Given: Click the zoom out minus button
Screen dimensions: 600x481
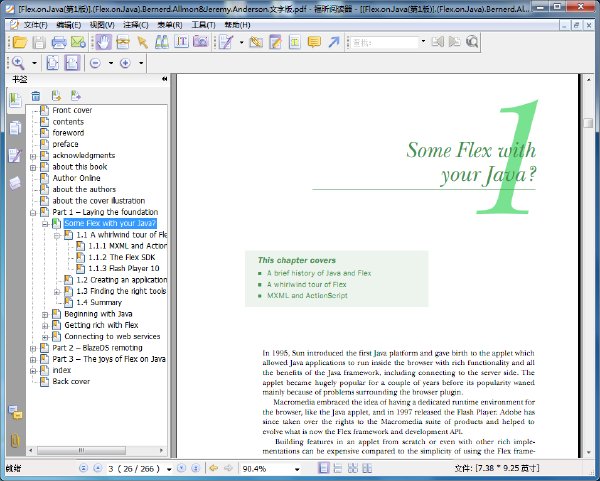Looking at the screenshot, I should [95, 63].
